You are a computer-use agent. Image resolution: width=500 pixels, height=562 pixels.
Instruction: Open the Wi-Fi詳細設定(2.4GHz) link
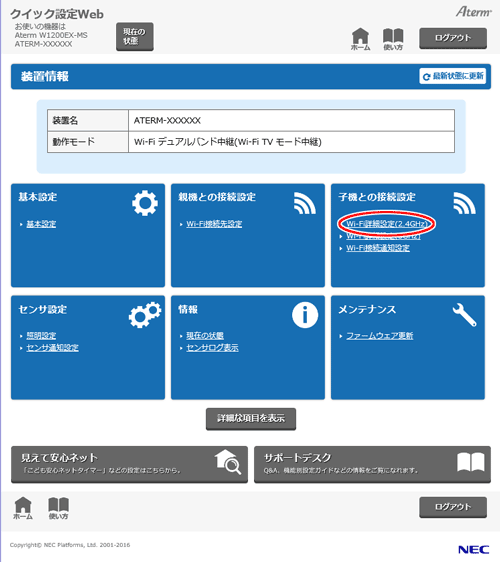coord(387,224)
